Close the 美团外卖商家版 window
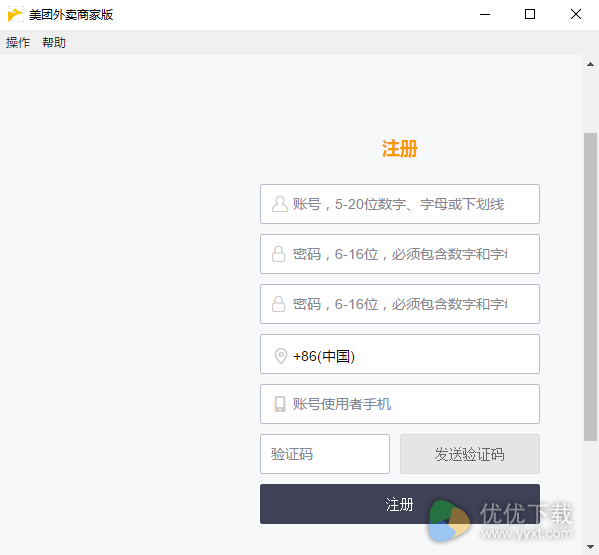599x555 pixels. 576,15
